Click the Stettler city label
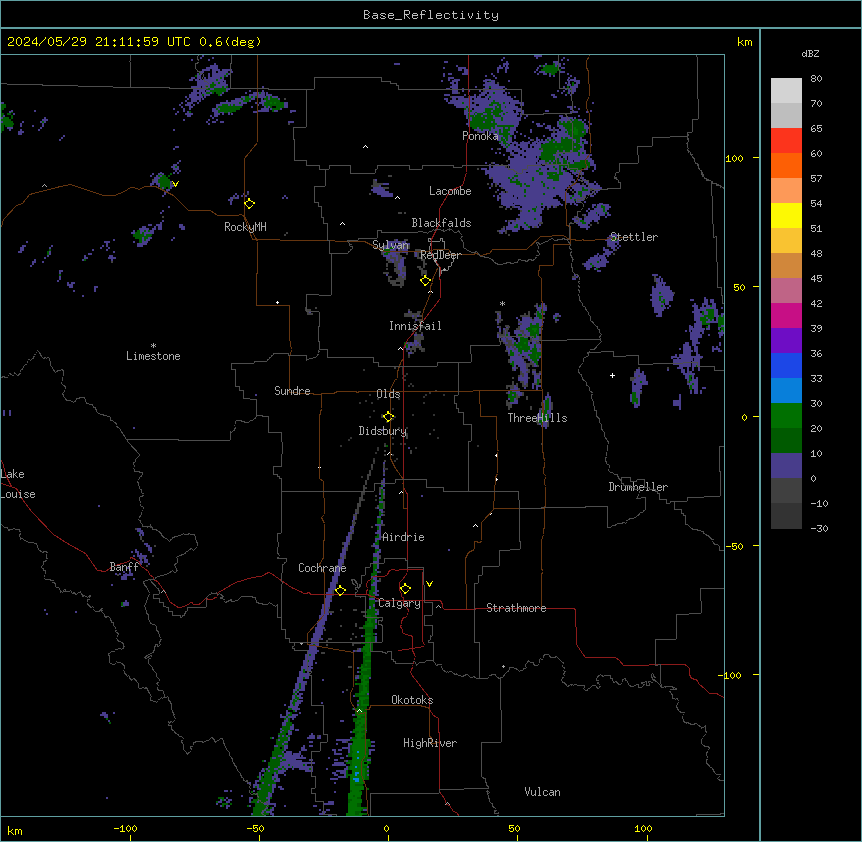This screenshot has width=862, height=842. click(634, 237)
